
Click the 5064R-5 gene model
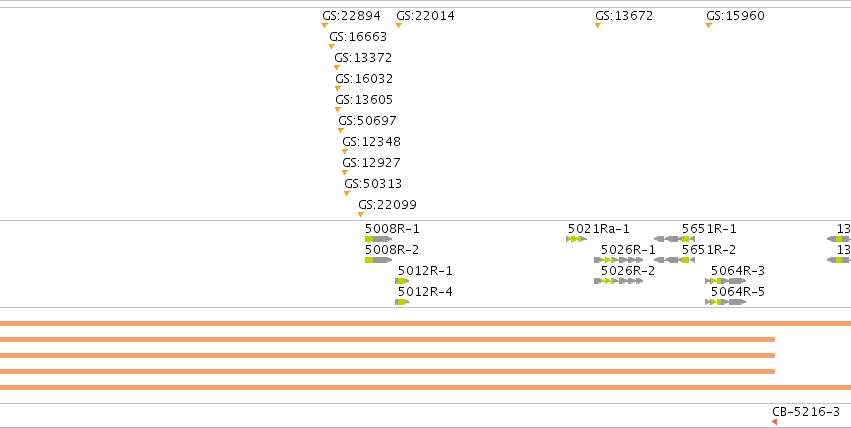[726, 302]
